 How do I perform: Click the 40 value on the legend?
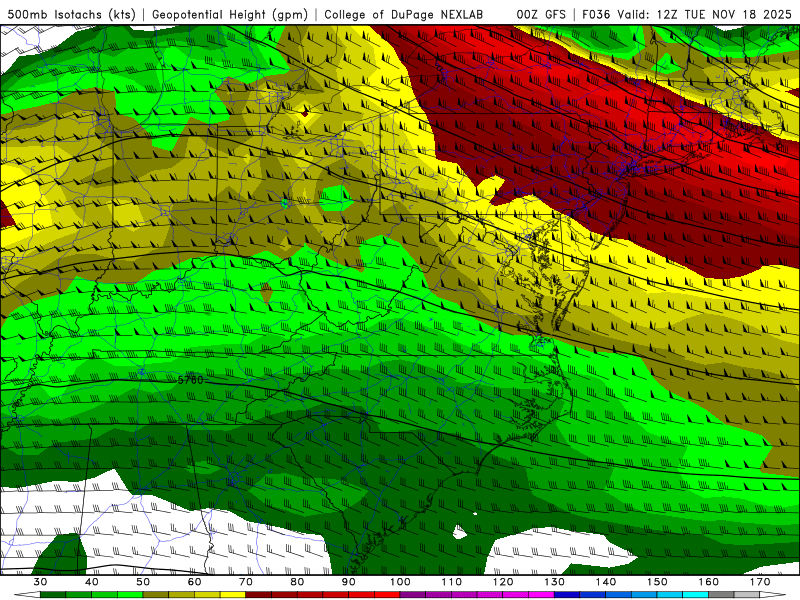tap(92, 582)
